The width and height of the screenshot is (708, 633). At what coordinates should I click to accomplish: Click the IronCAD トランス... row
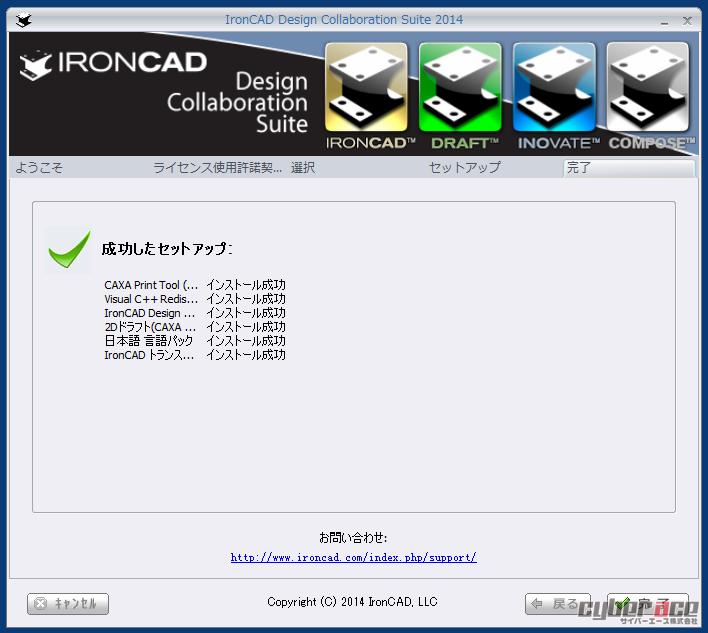click(x=195, y=355)
